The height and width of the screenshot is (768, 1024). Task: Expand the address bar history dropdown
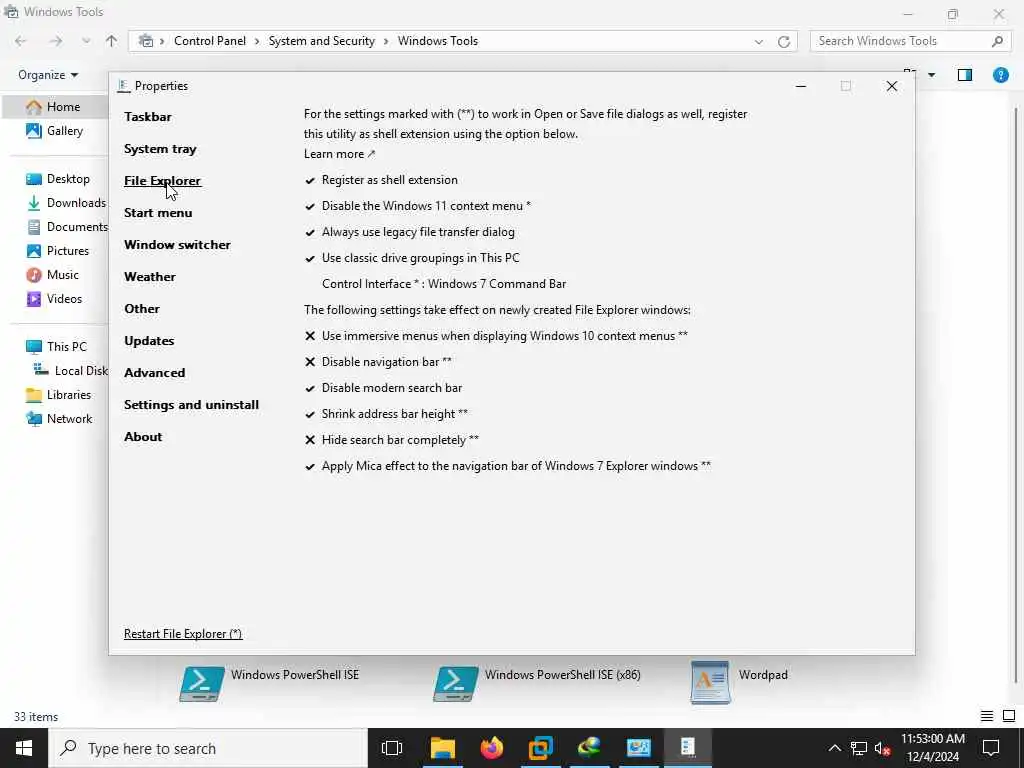click(758, 41)
